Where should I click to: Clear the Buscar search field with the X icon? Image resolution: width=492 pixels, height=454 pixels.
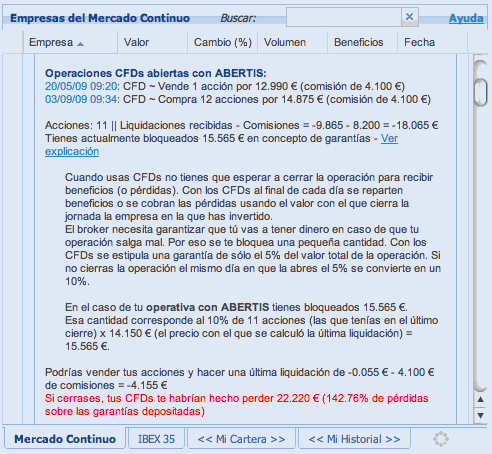[410, 17]
